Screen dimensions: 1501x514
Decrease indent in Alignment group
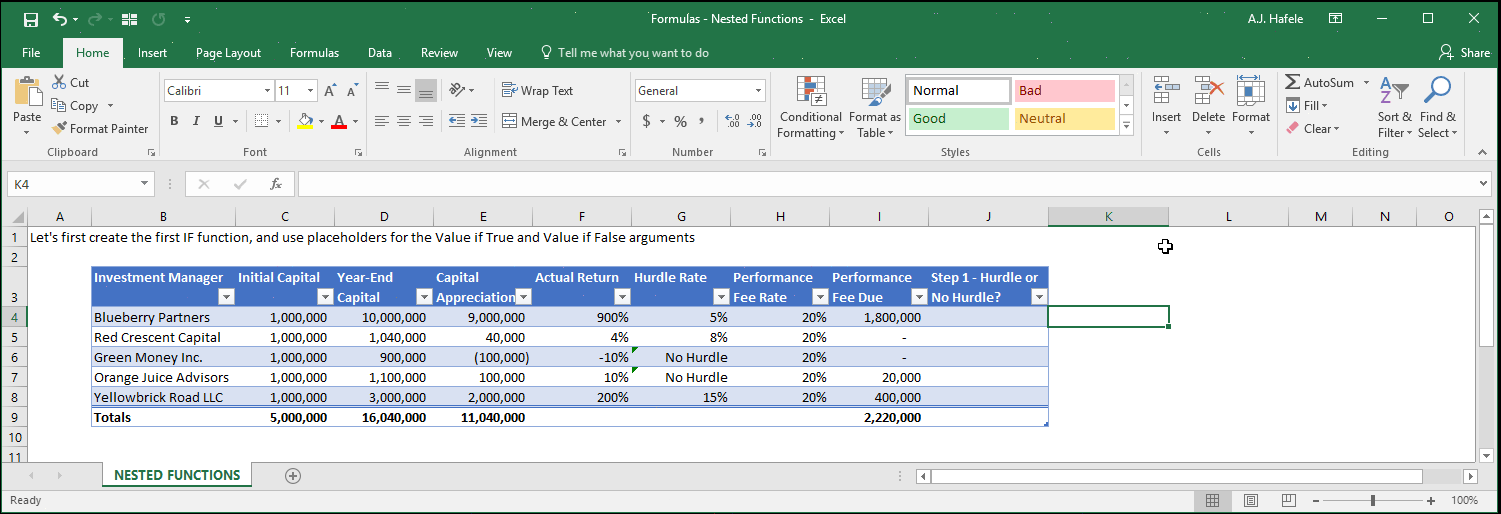point(457,121)
